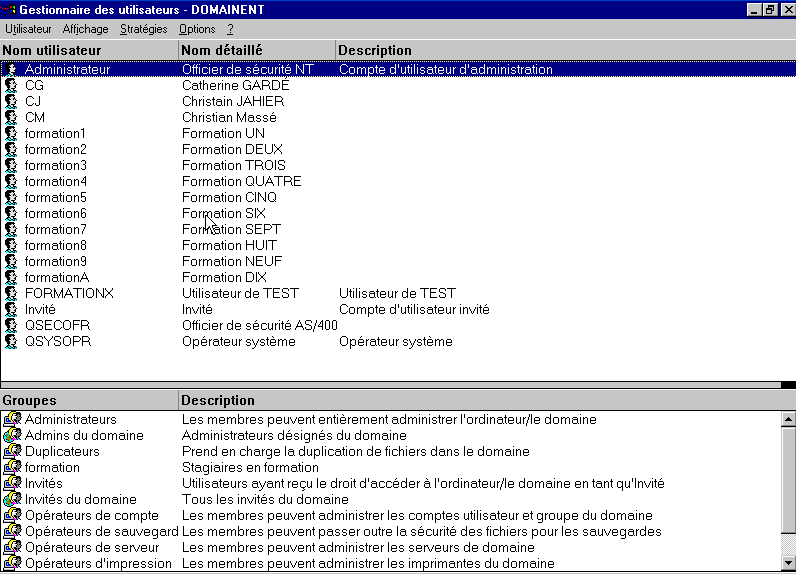Click the detailed name Officier de sécurité AS/400
The width and height of the screenshot is (796, 574).
pos(260,325)
